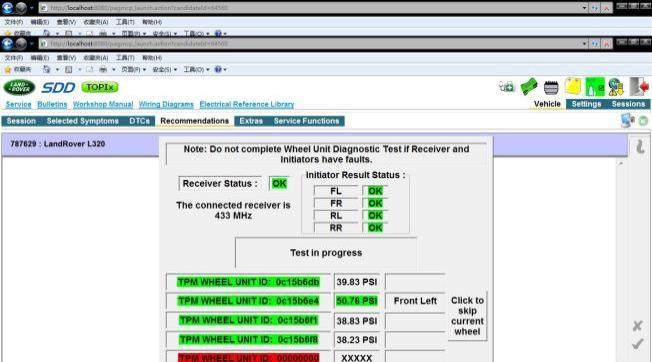652x362 pixels.
Task: Open 安全(S) dropdown in front browser toolbar
Action: (165, 69)
